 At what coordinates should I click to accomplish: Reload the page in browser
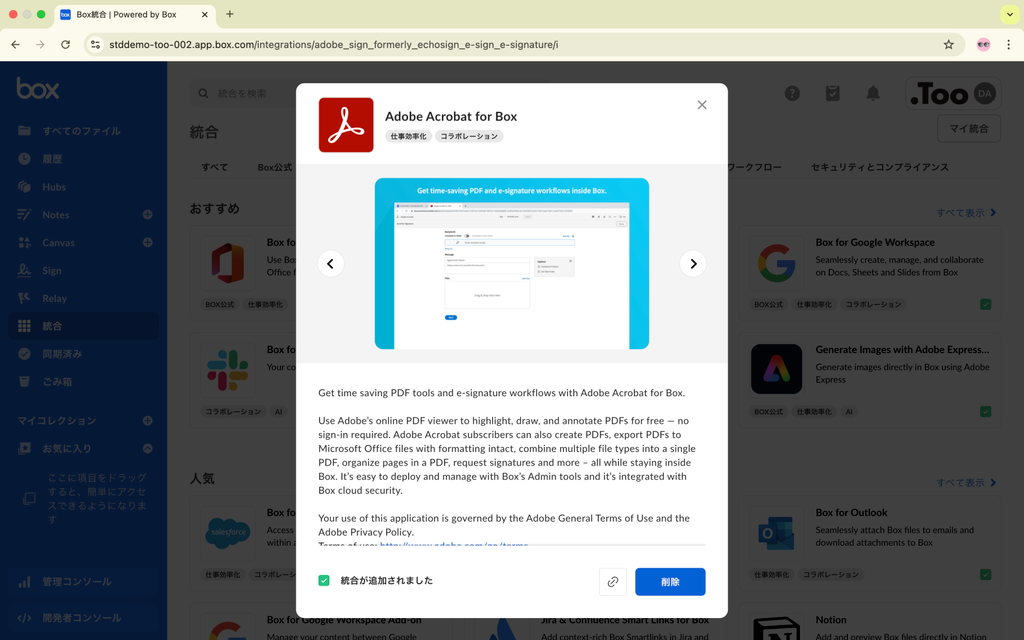pyautogui.click(x=65, y=44)
